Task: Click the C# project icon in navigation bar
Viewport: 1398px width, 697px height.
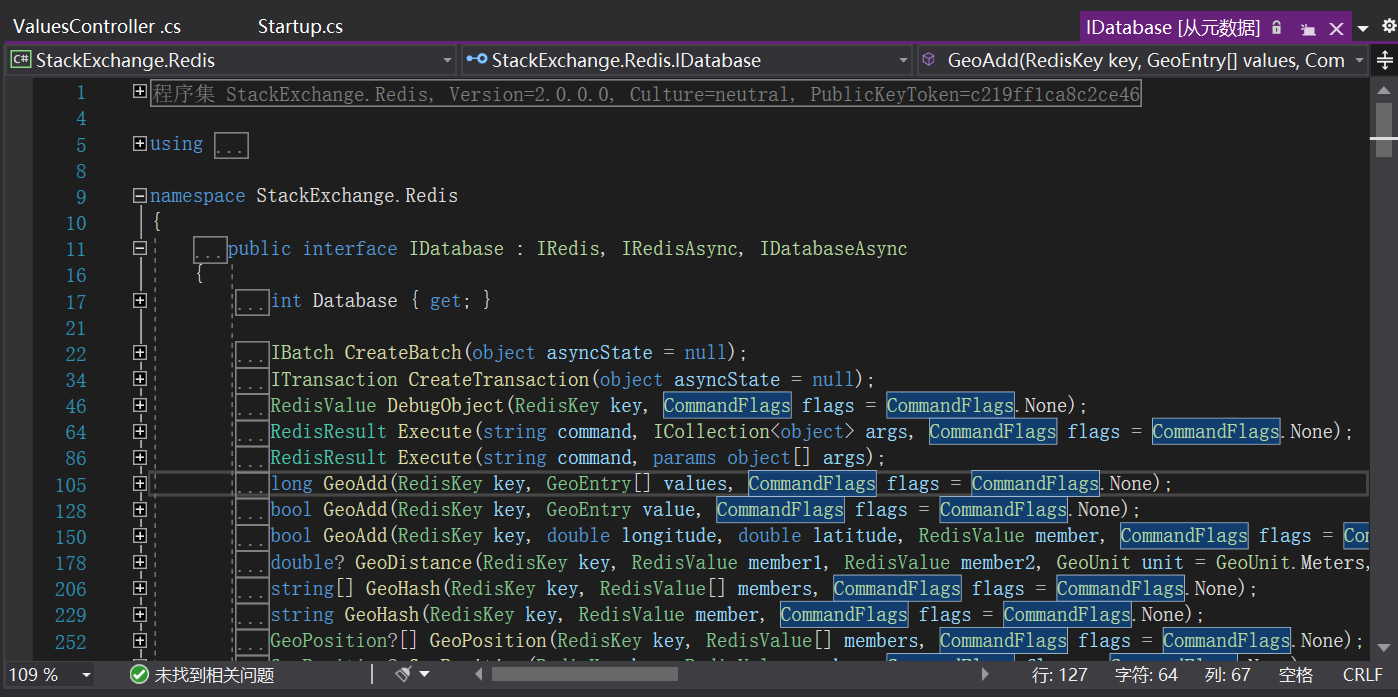Action: [x=20, y=60]
